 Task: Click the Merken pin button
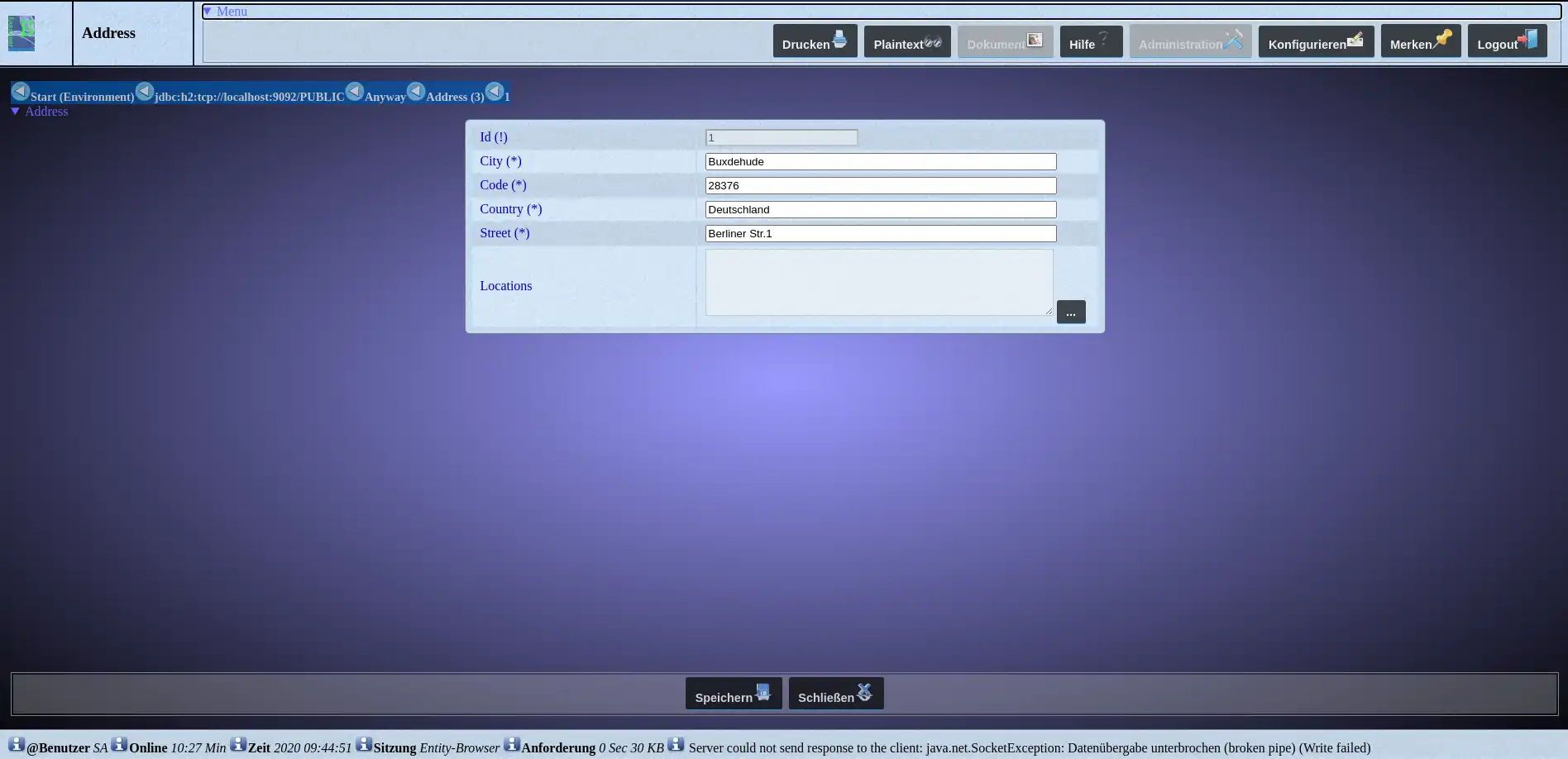point(1420,41)
